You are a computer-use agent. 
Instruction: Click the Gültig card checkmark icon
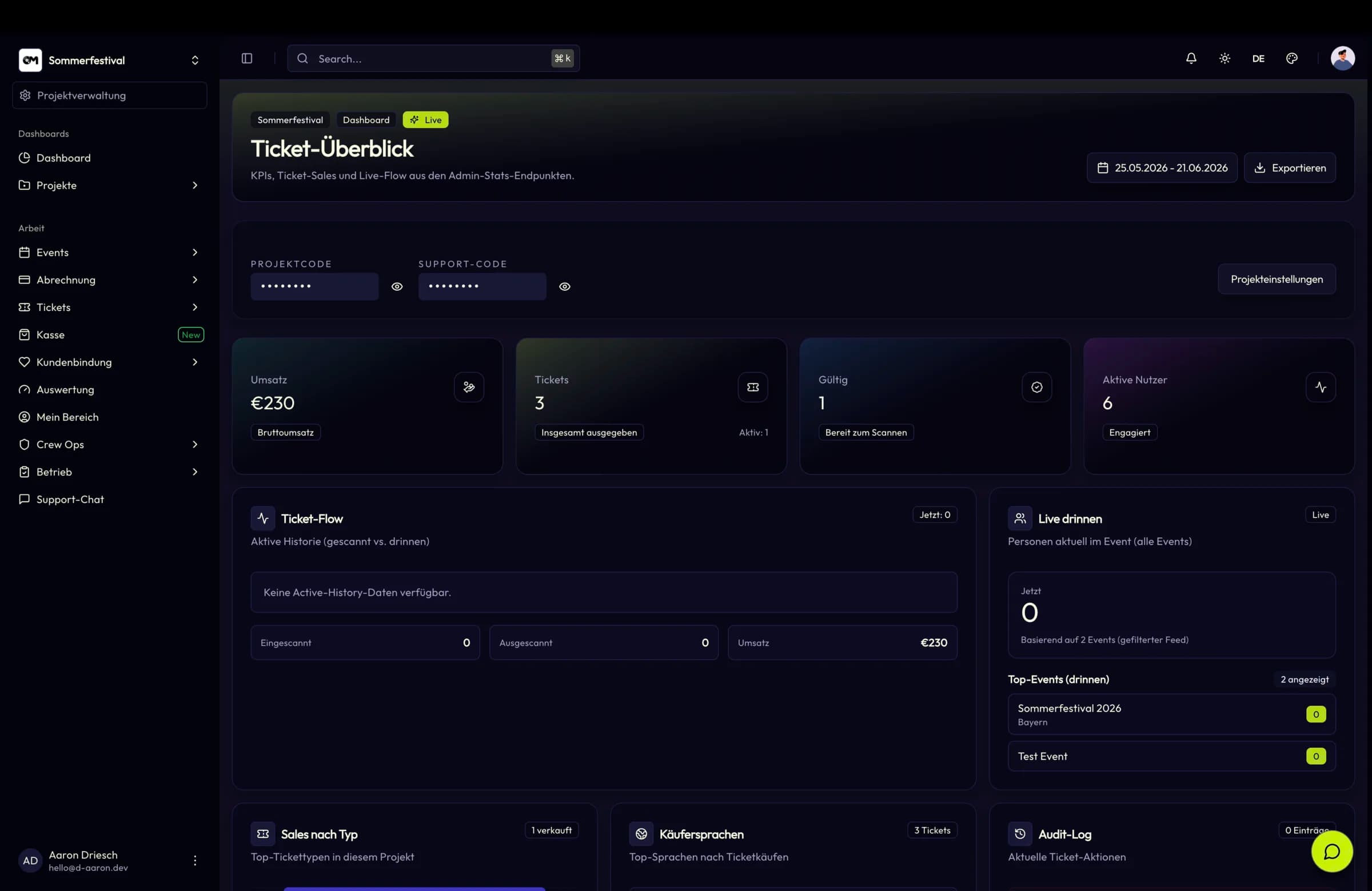point(1036,387)
